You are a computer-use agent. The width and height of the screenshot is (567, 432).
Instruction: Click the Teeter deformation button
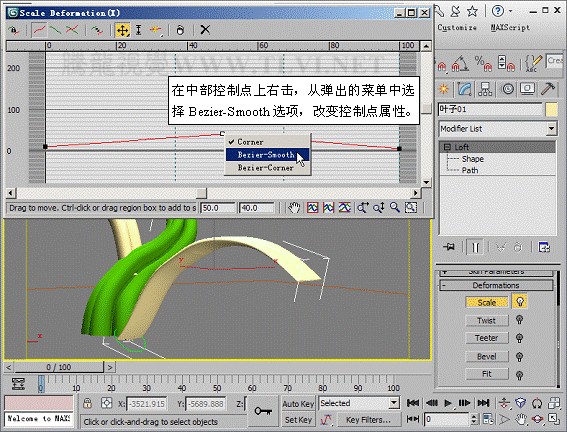pos(487,338)
